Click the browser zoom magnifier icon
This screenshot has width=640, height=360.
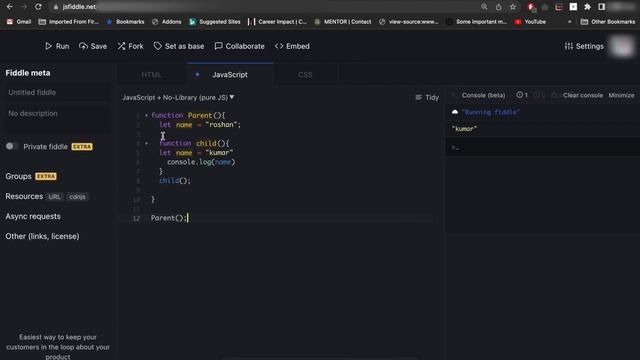[484, 7]
